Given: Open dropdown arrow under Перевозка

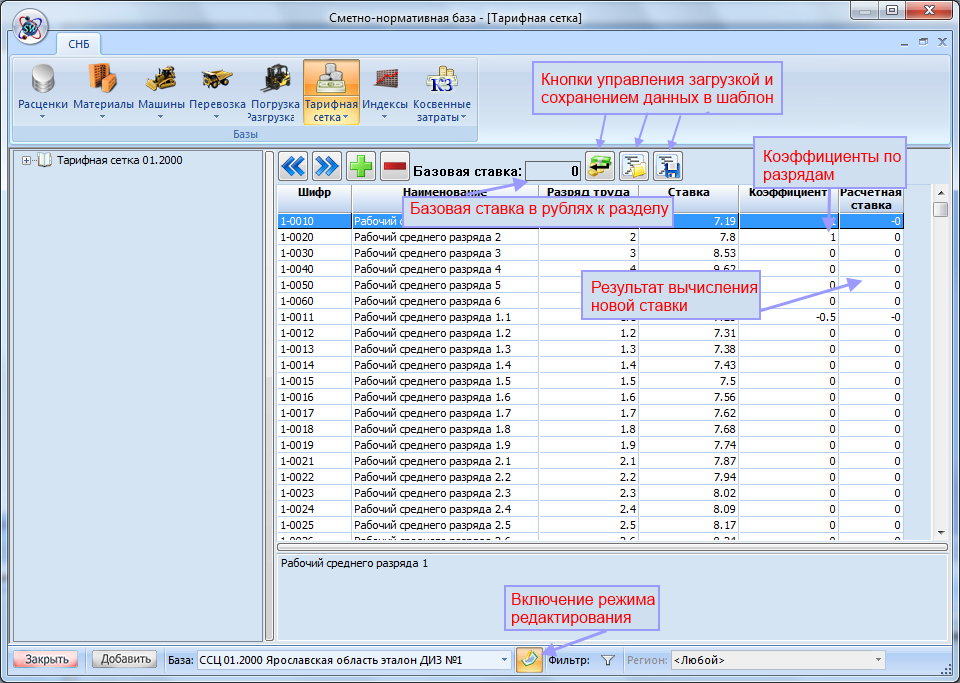Looking at the screenshot, I should pyautogui.click(x=216, y=116).
